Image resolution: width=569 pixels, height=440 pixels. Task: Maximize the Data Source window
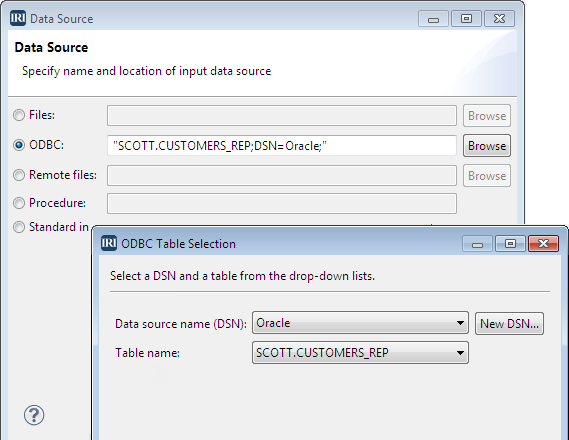(x=466, y=18)
